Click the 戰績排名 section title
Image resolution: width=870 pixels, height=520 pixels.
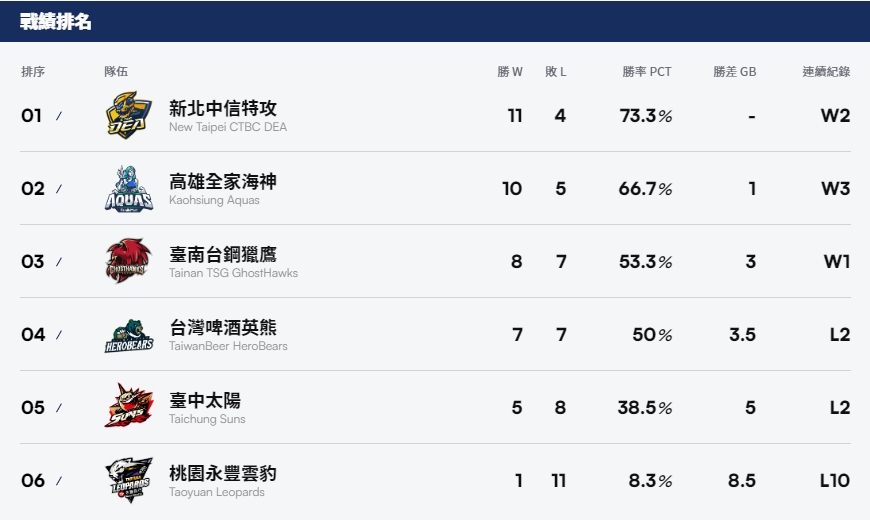[55, 22]
